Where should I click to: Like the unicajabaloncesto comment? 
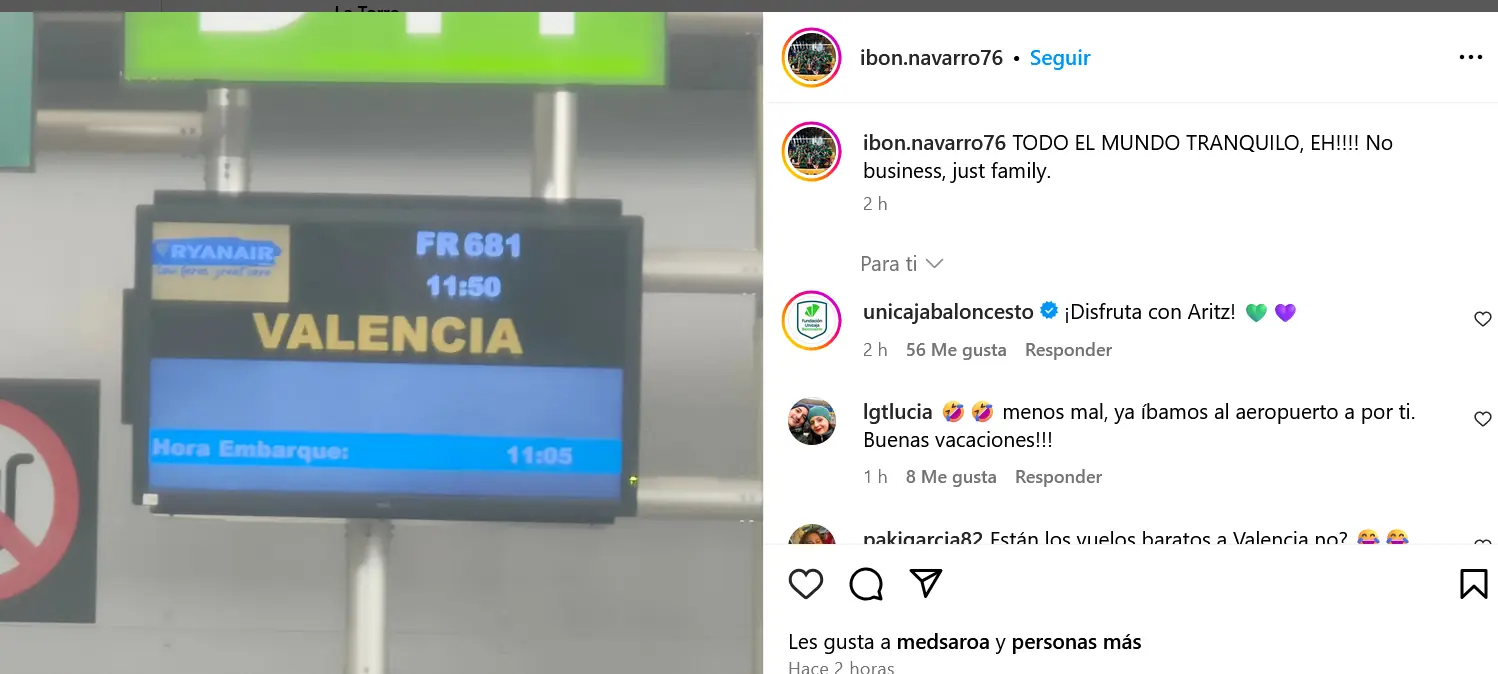point(1483,319)
